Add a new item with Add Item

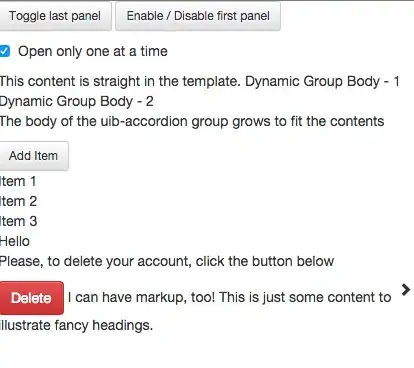34,156
